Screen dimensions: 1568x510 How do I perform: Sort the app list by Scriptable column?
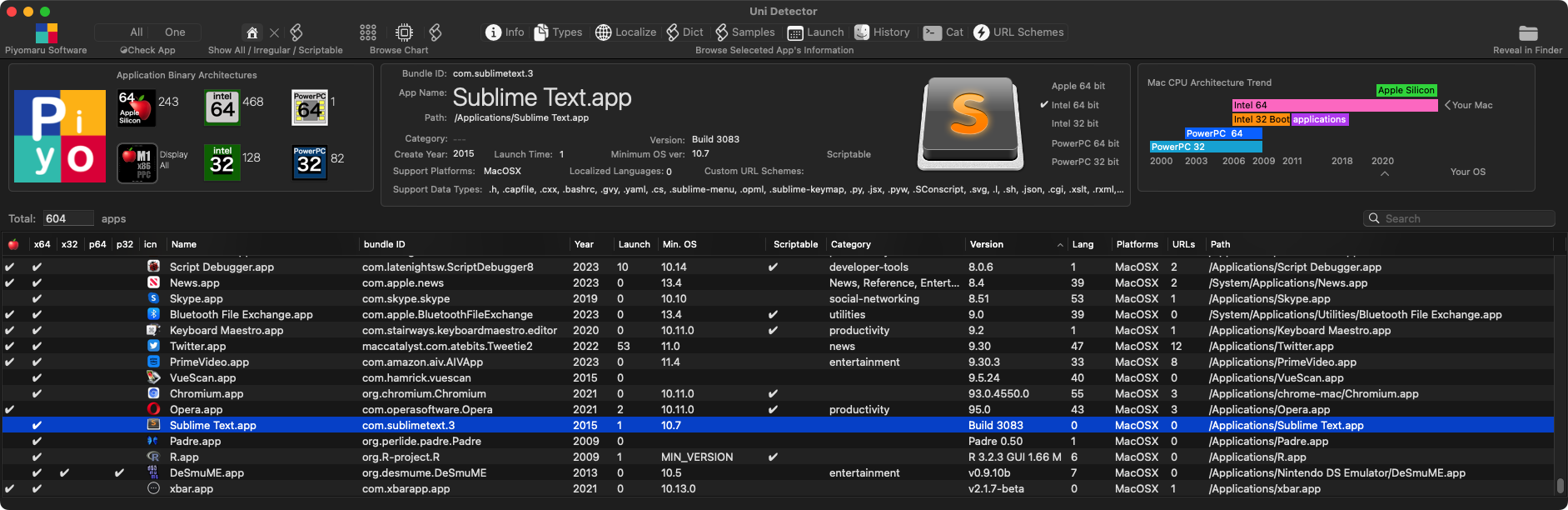(796, 244)
